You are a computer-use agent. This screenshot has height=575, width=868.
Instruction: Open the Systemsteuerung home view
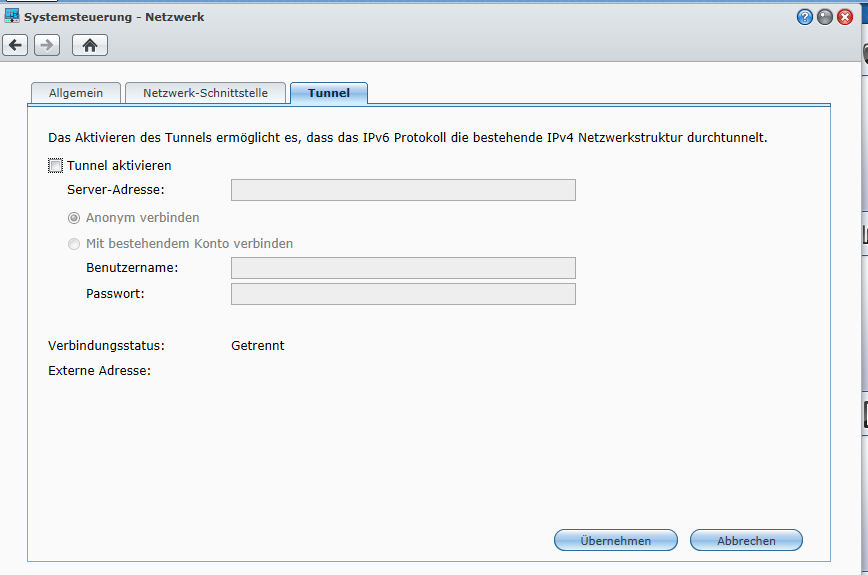click(90, 45)
